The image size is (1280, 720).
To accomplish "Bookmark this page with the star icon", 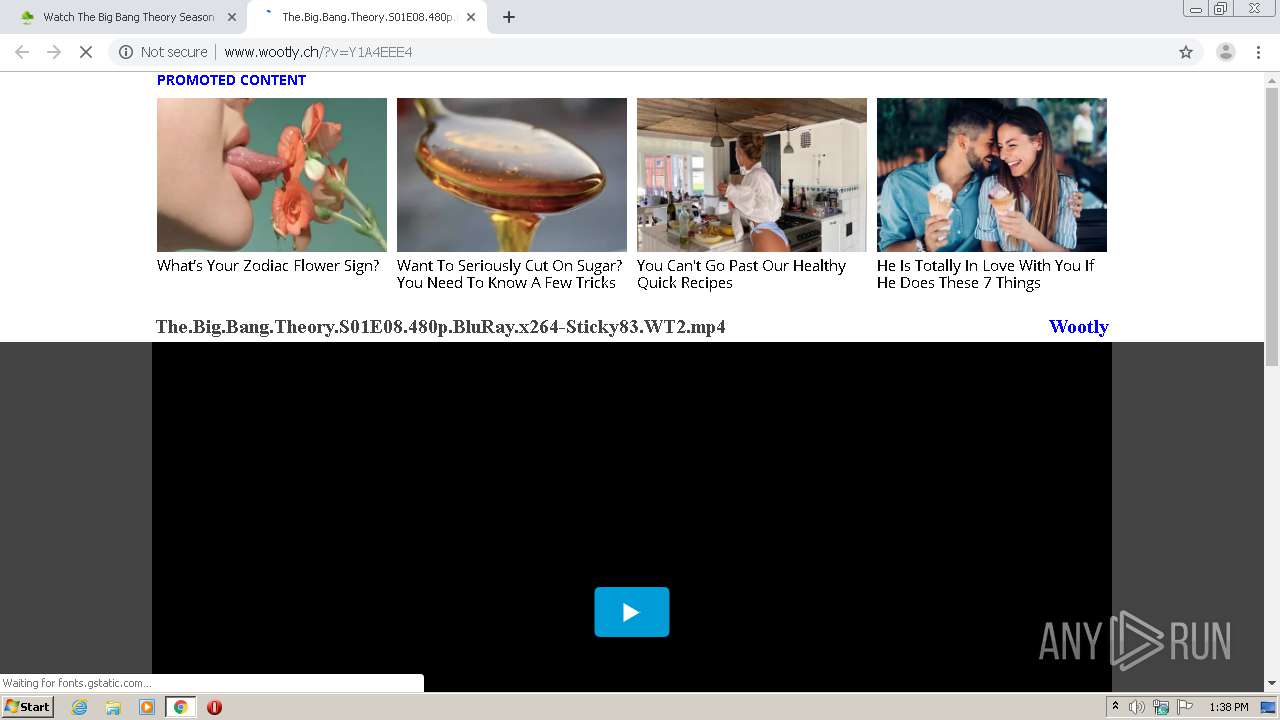I will pos(1186,52).
